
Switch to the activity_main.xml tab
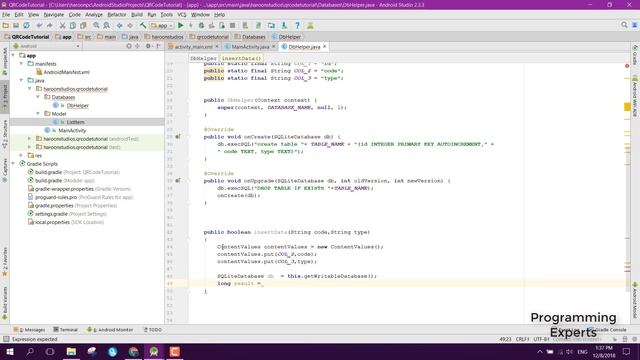tap(193, 47)
